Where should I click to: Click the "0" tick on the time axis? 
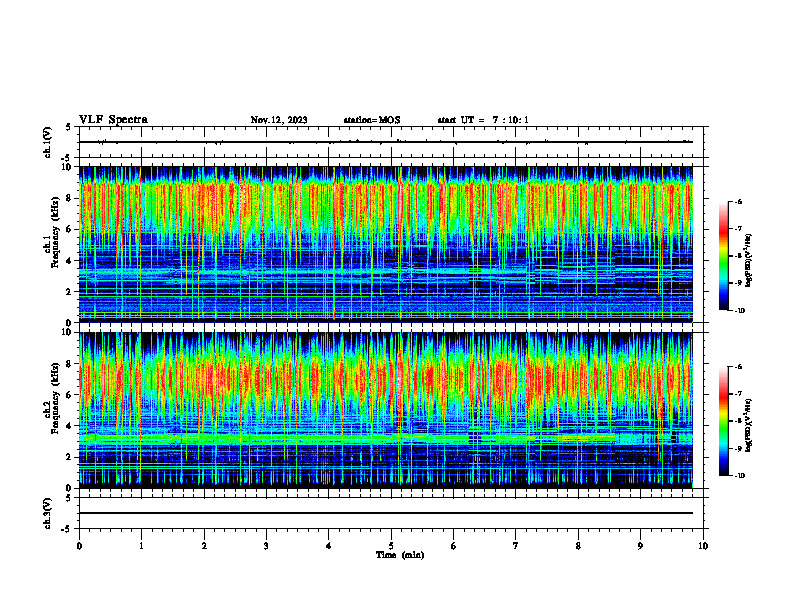(79, 546)
